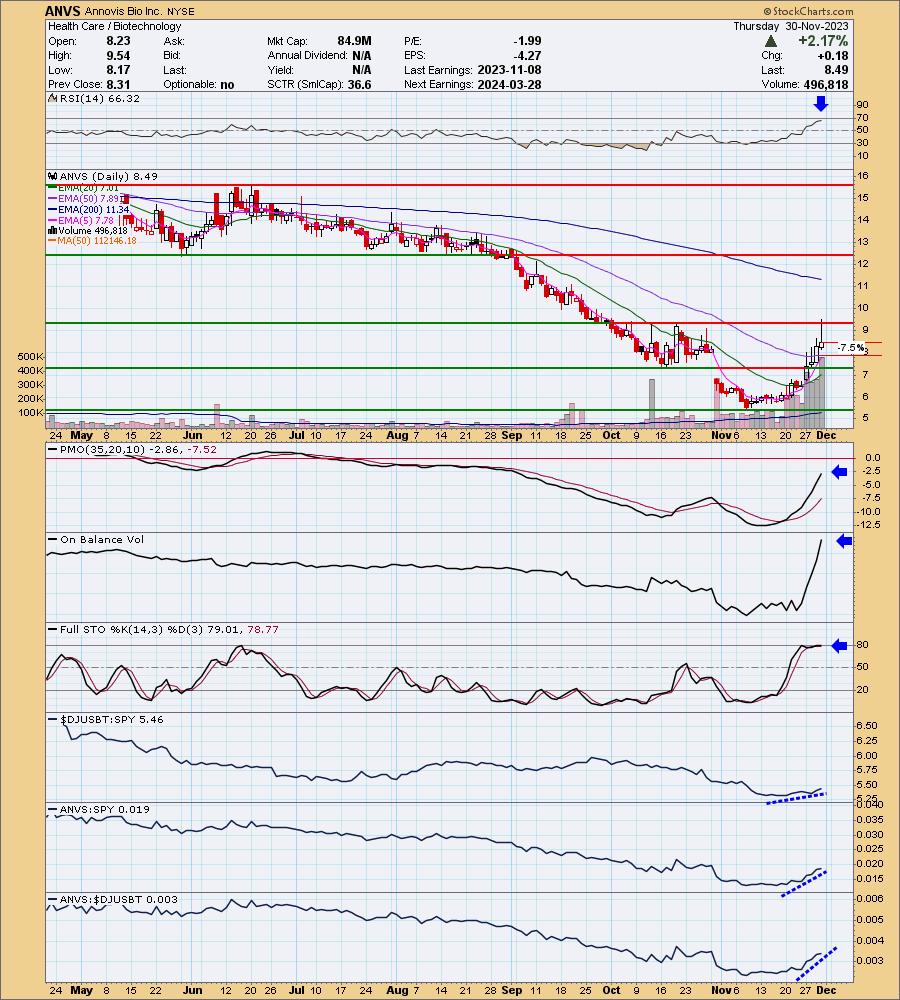The height and width of the screenshot is (1000, 900).
Task: Click the Last price 8.49 in header
Action: click(x=836, y=70)
